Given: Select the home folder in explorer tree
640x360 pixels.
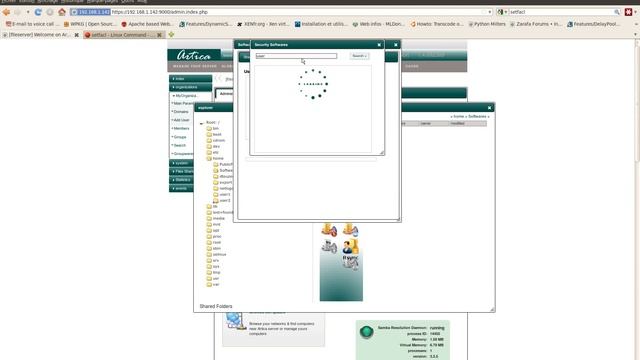Looking at the screenshot, I should click(215, 158).
